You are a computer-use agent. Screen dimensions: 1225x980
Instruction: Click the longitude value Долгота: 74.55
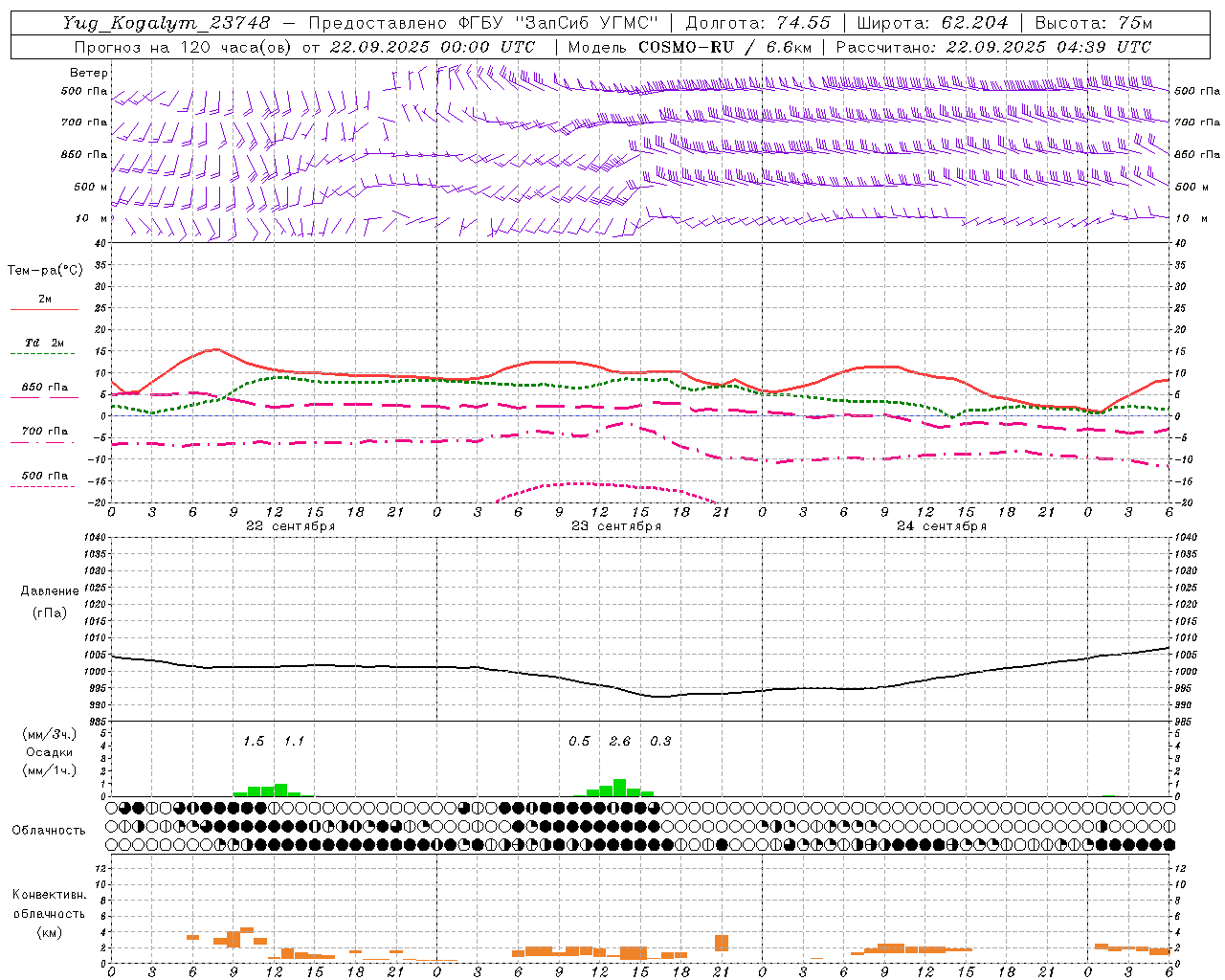pyautogui.click(x=758, y=23)
